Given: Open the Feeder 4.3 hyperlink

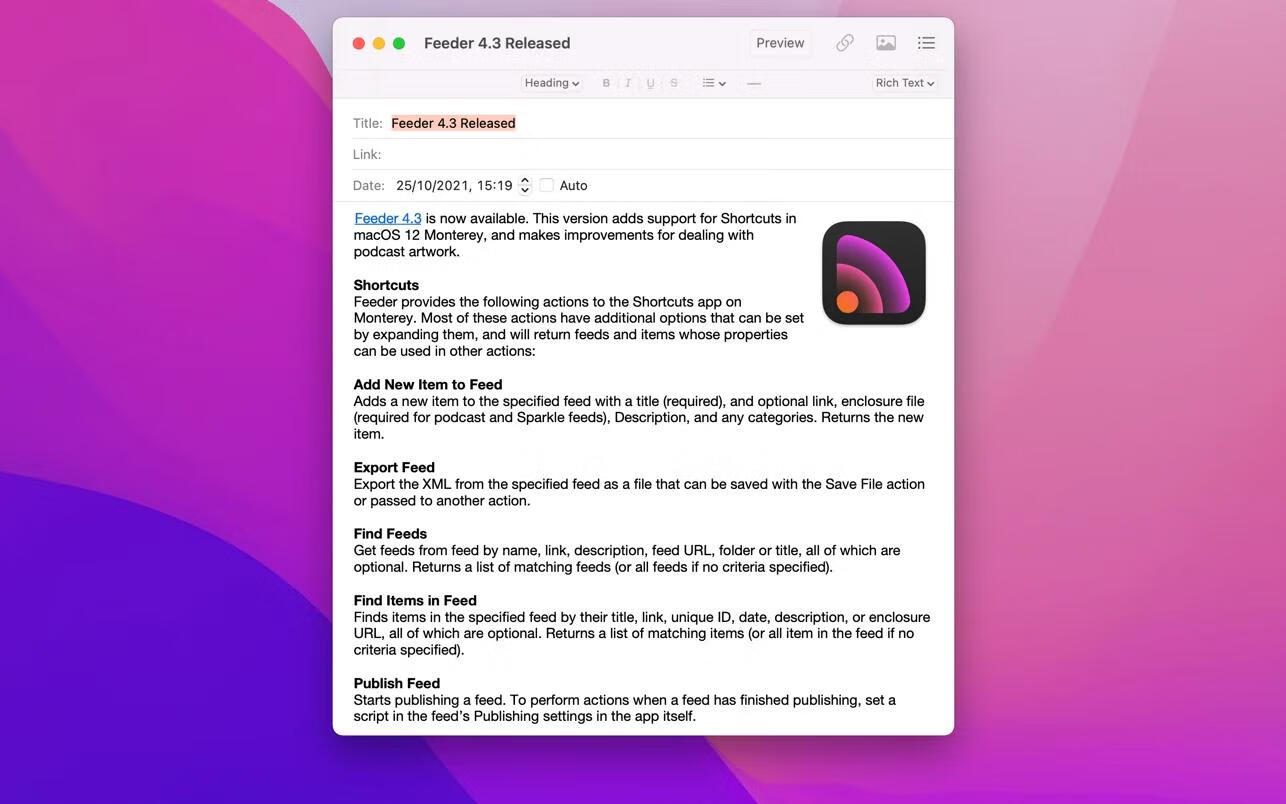Looking at the screenshot, I should (388, 218).
